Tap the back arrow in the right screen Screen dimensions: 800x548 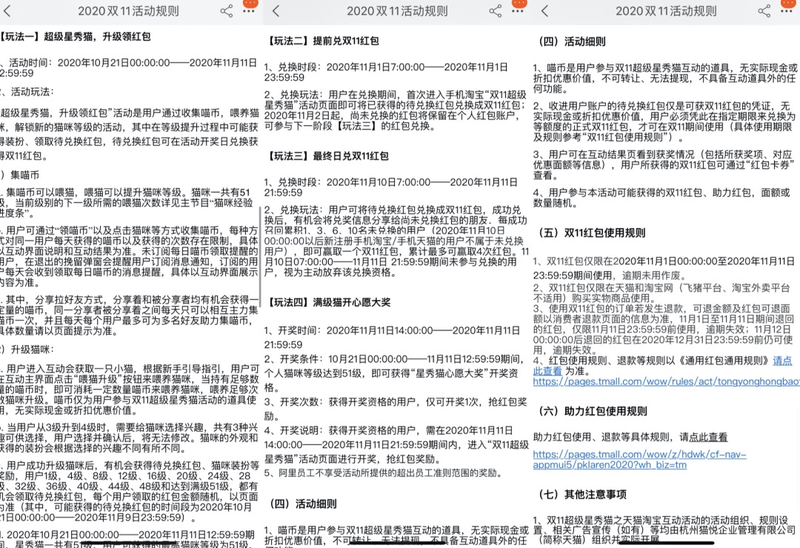pyautogui.click(x=545, y=11)
